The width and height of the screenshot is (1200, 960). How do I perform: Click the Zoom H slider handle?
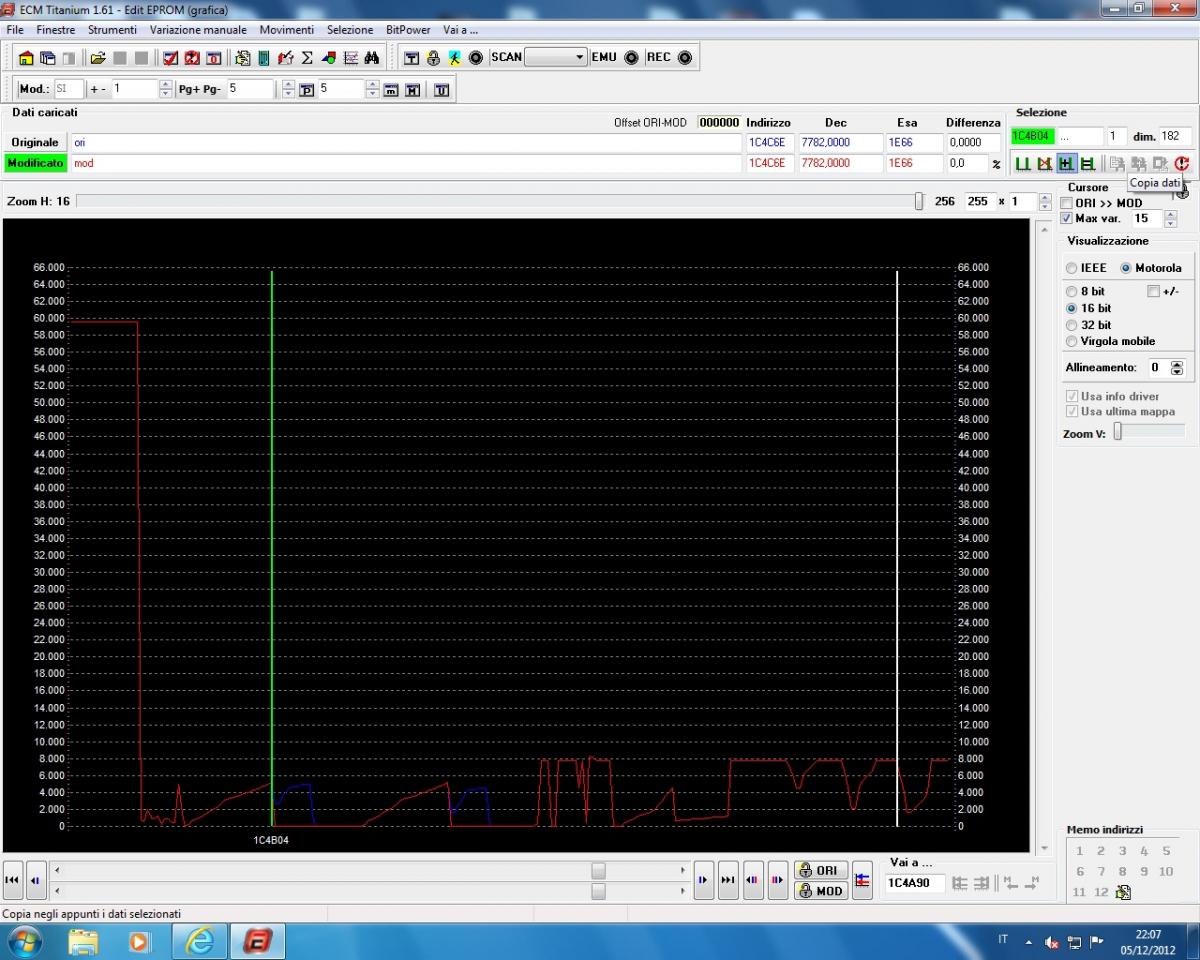pos(919,201)
